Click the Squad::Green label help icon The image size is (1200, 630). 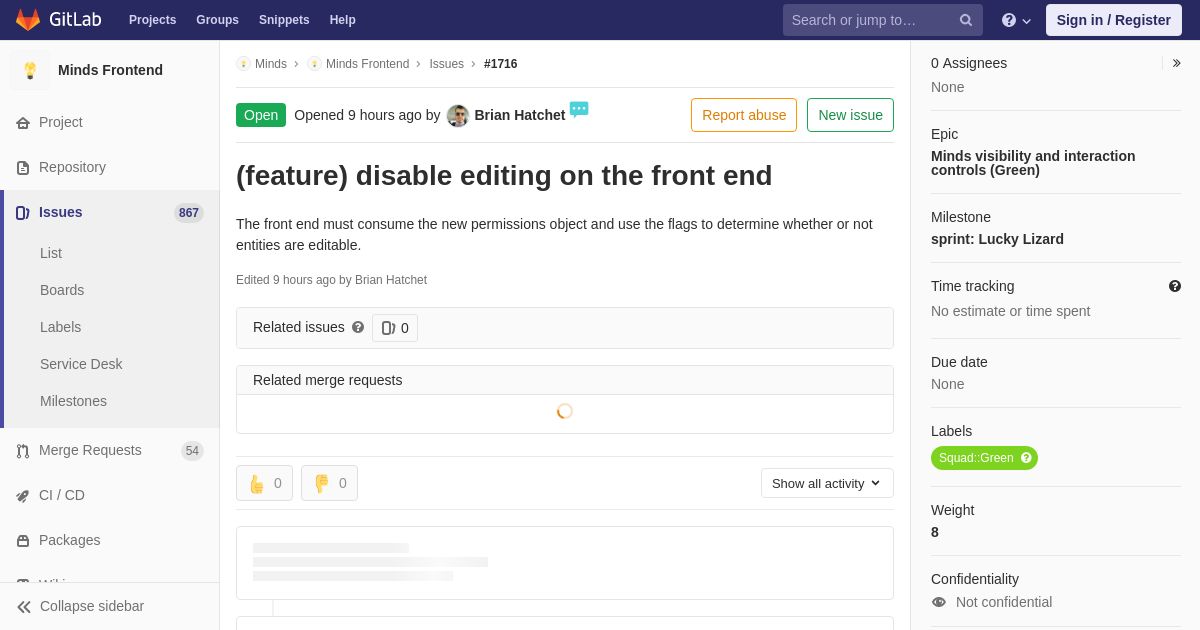[1026, 458]
